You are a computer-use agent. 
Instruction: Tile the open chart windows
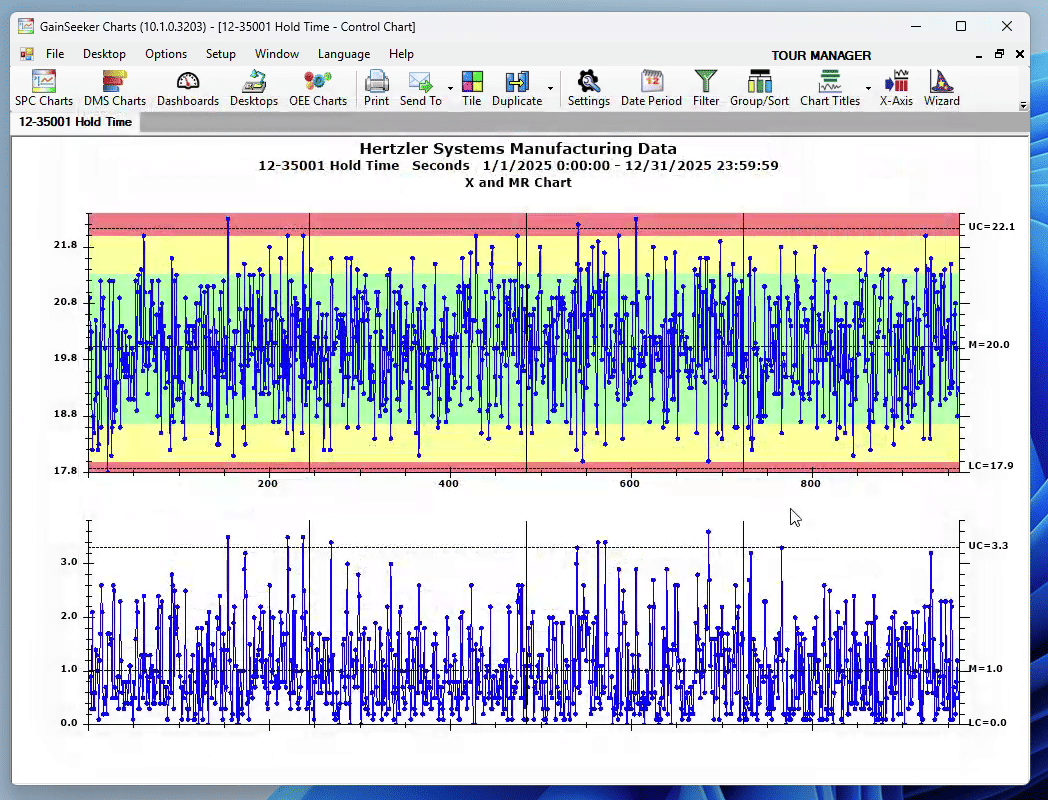(472, 88)
